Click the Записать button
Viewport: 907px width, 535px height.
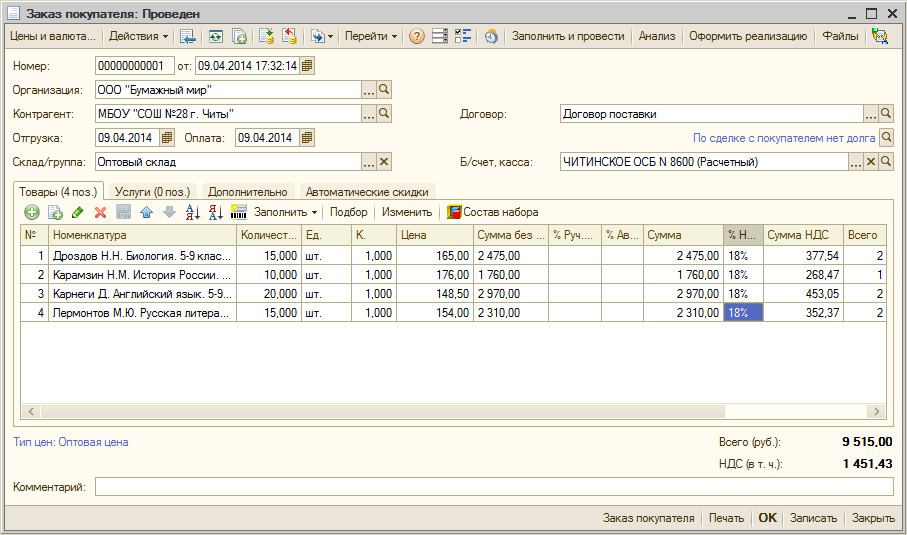(813, 518)
